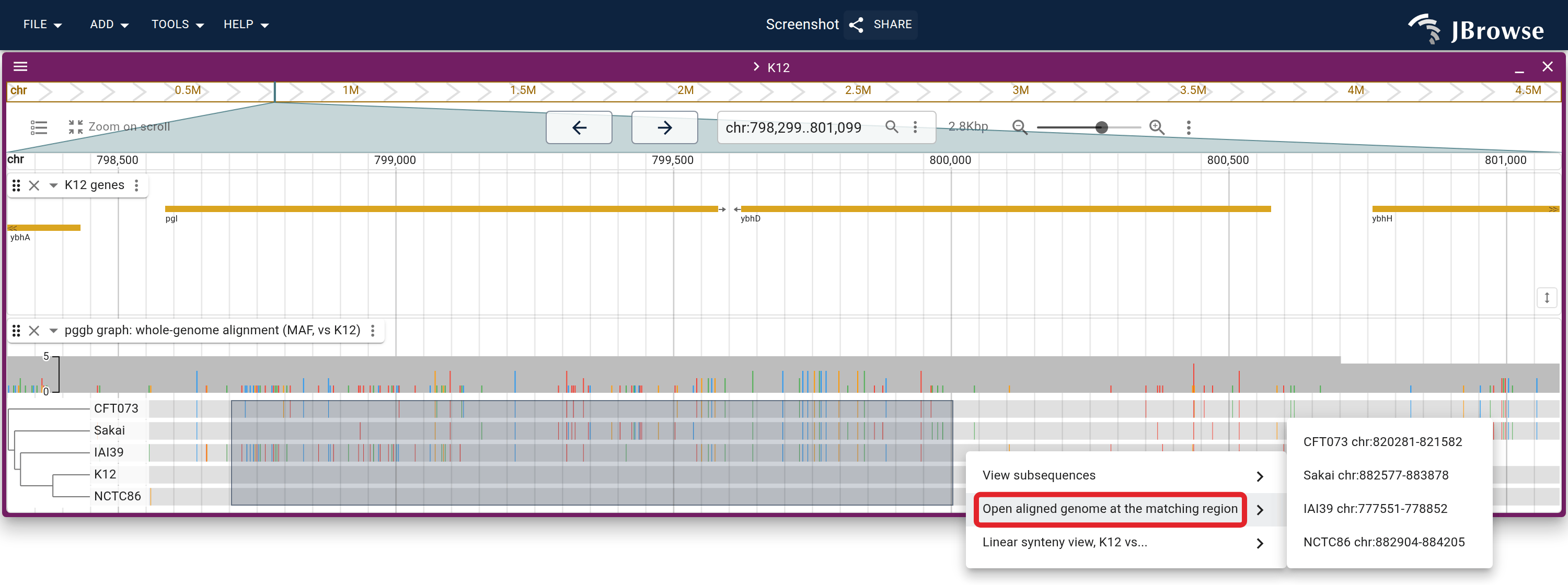Open the track selector list icon
This screenshot has width=1568, height=585.
39,127
